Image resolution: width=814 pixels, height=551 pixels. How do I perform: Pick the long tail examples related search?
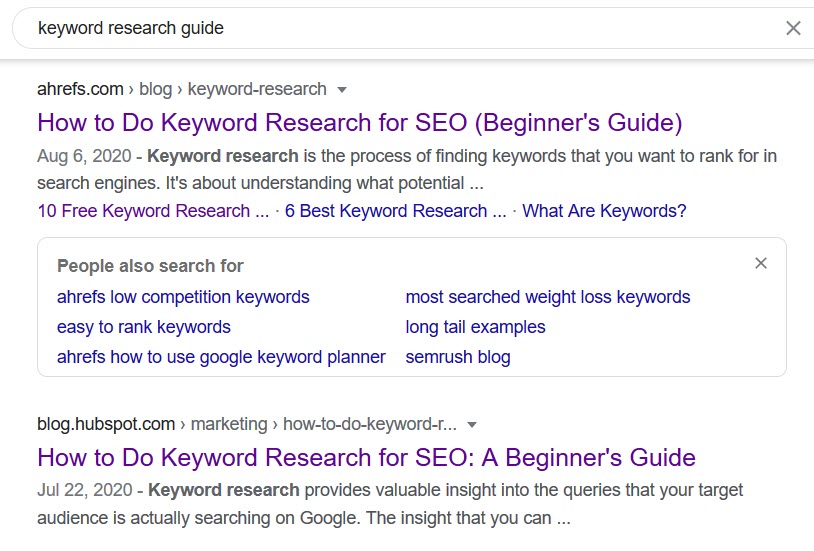(475, 327)
